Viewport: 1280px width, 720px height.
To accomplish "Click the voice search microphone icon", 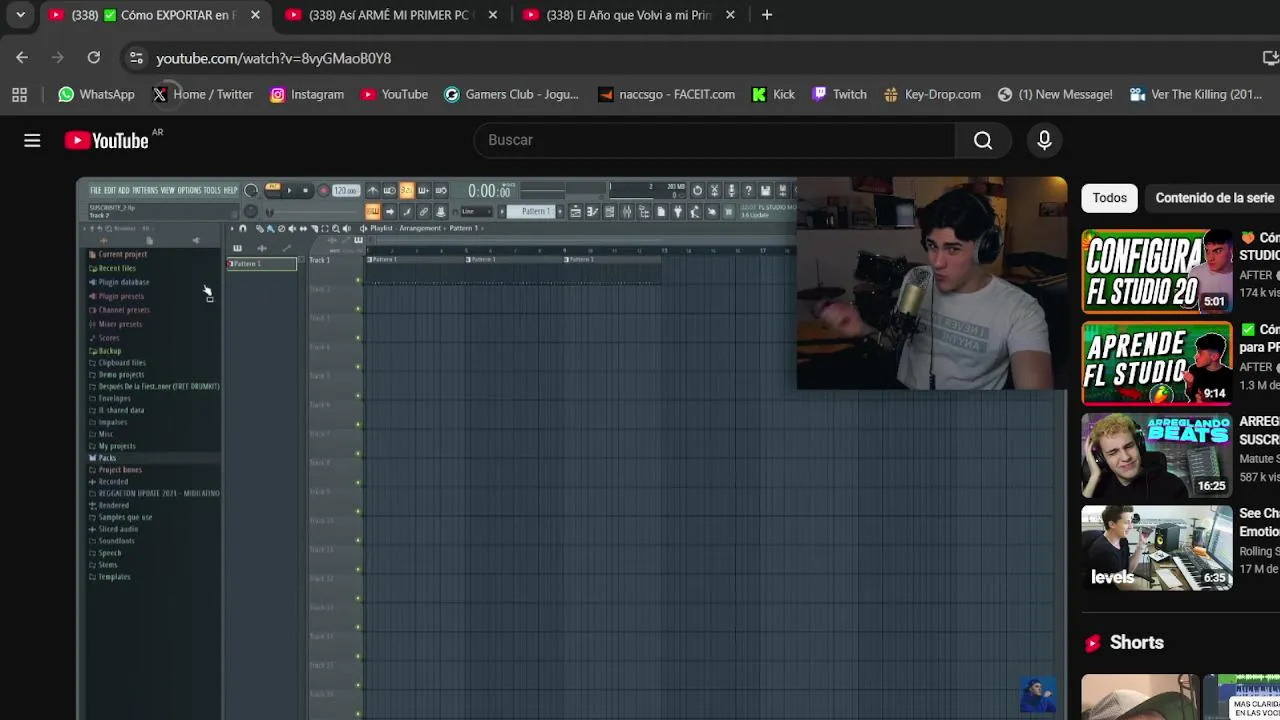I will pyautogui.click(x=1044, y=141).
